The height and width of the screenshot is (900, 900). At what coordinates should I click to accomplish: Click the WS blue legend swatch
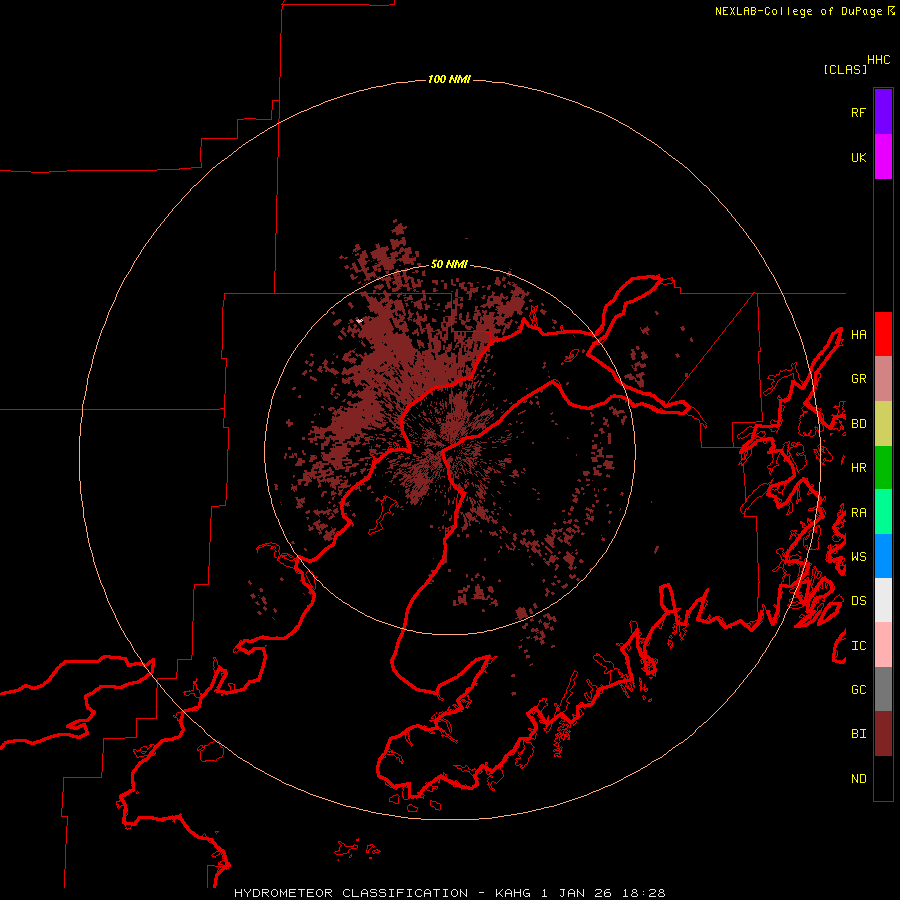[x=883, y=556]
